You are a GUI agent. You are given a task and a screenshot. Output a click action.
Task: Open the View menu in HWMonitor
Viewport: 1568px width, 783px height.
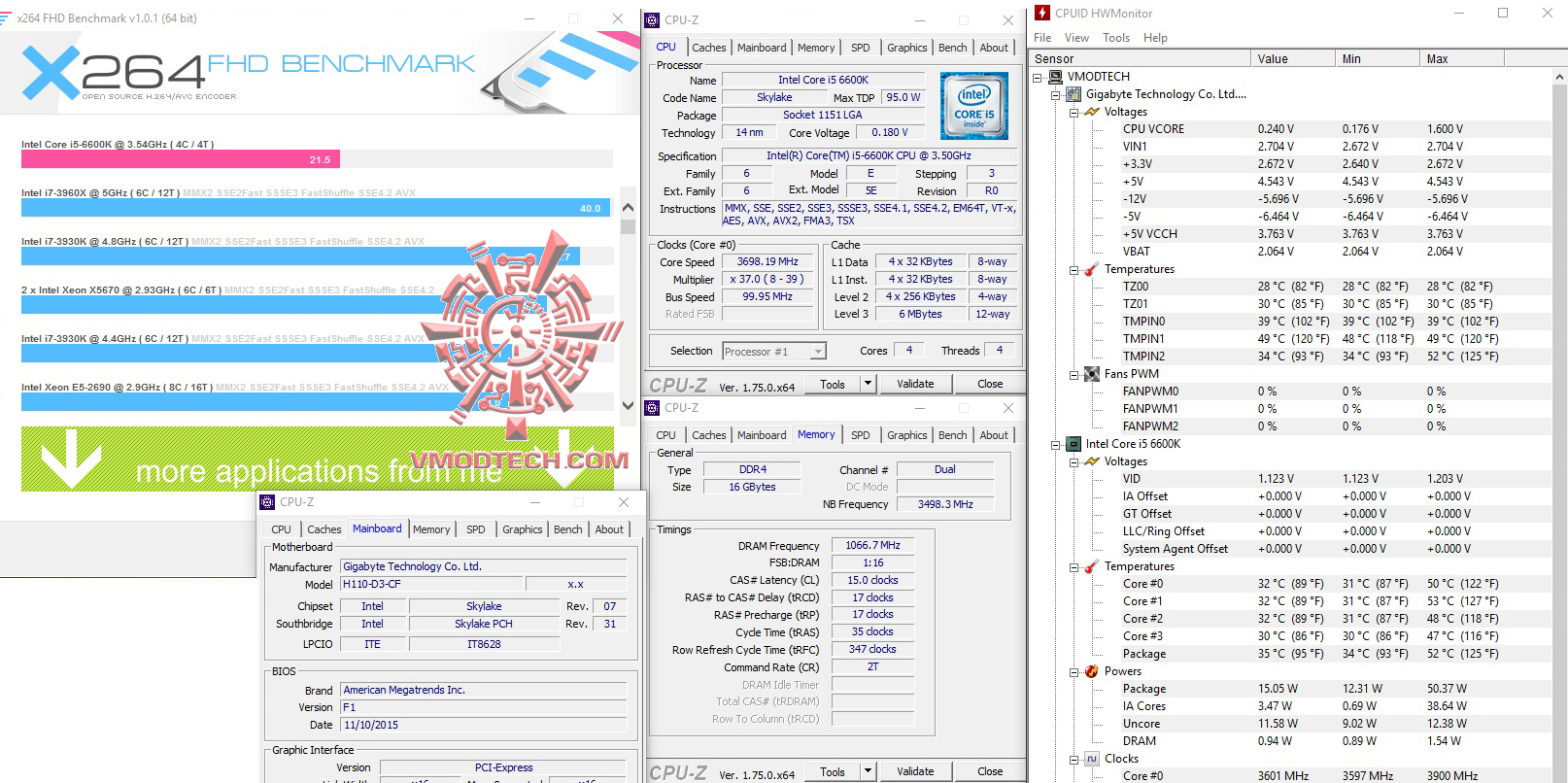[1076, 38]
